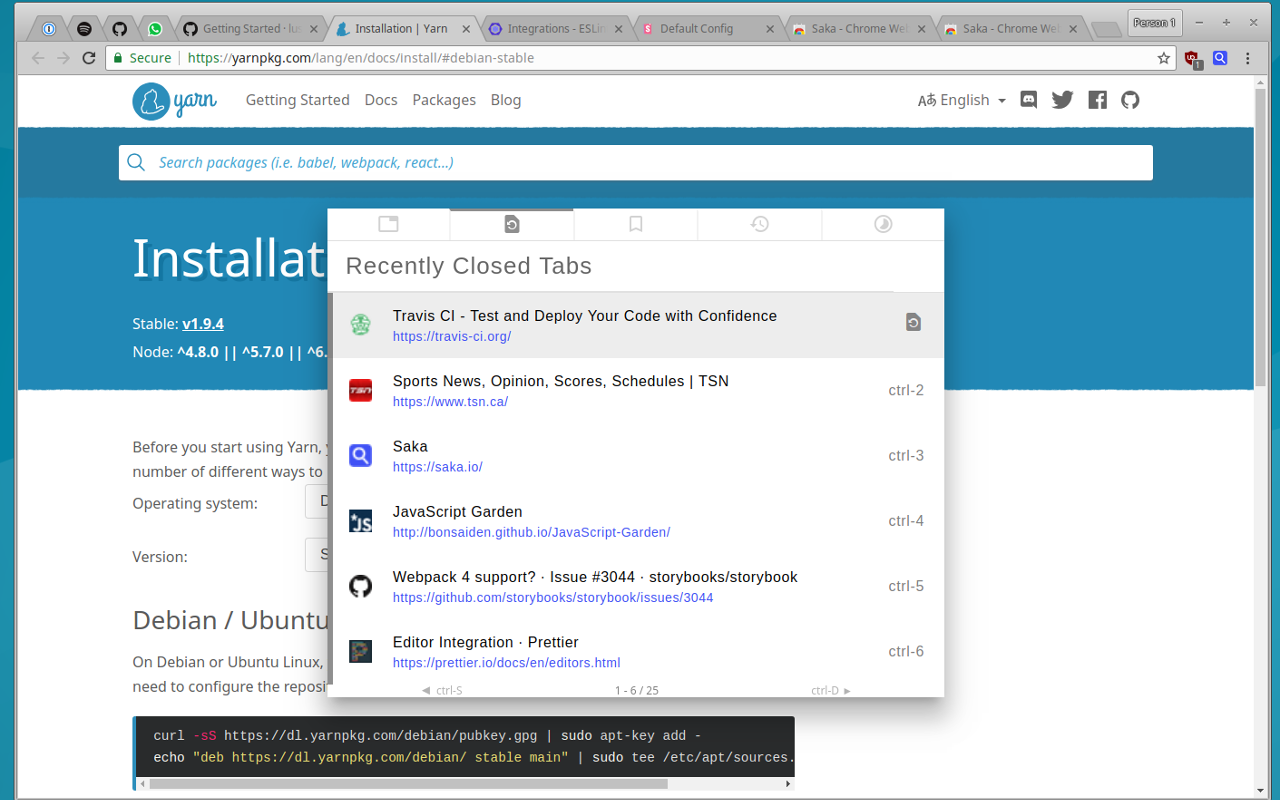
Task: Click the bonsaiden.github.io JavaScript-Garden URL
Action: click(531, 532)
